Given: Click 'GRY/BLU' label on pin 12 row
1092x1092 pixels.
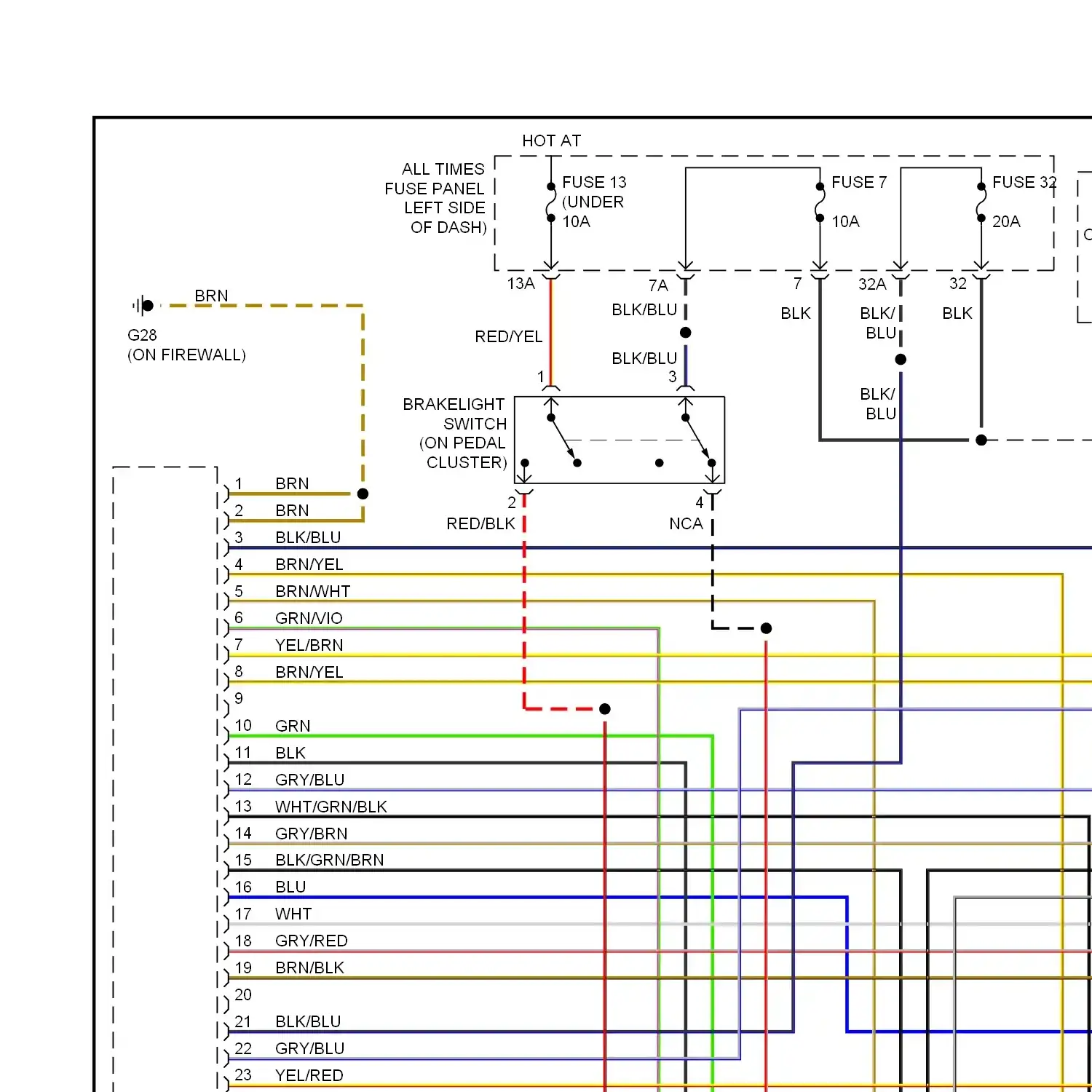Looking at the screenshot, I should click(x=309, y=780).
